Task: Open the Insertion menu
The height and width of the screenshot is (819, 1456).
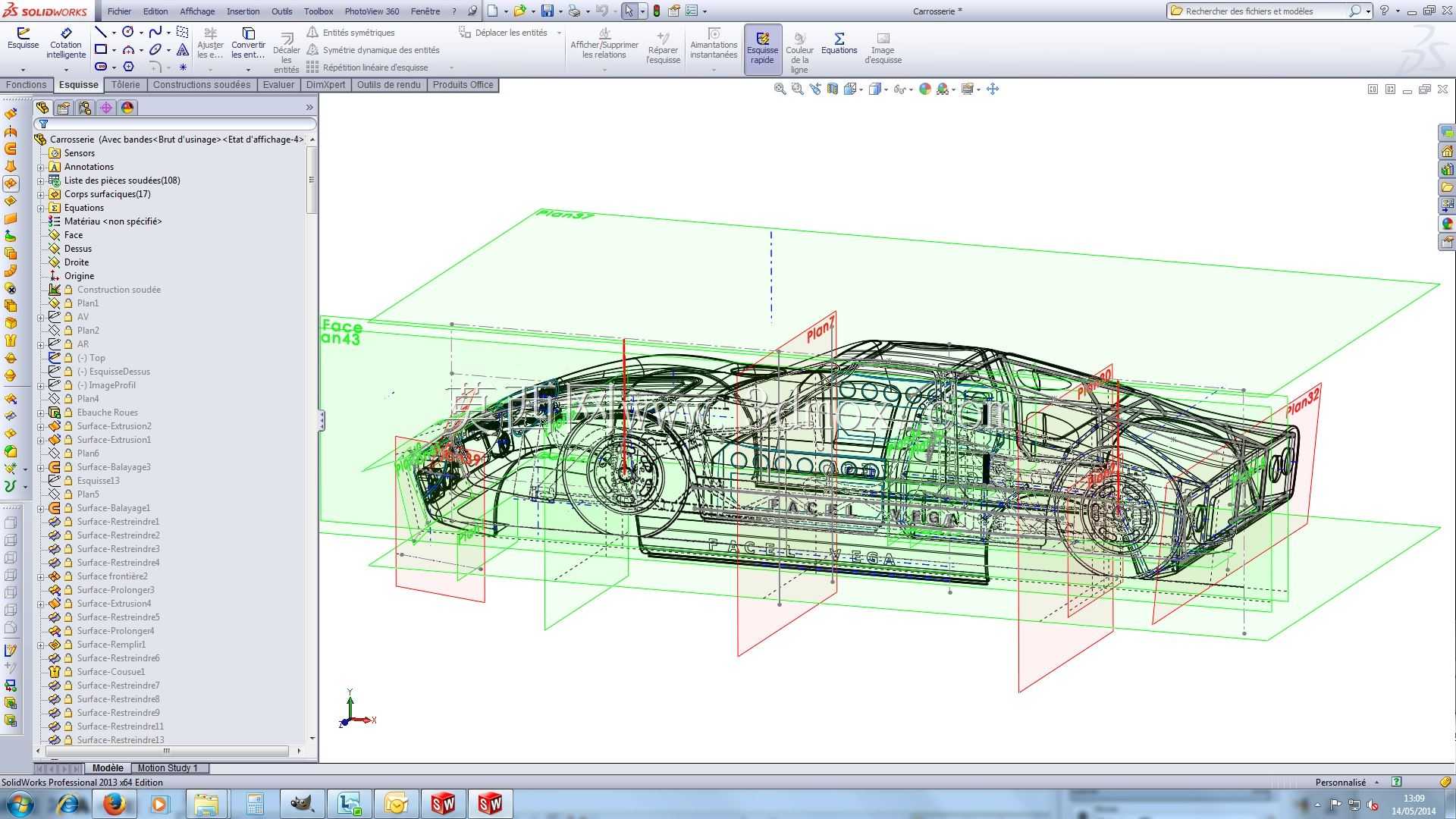Action: tap(243, 11)
